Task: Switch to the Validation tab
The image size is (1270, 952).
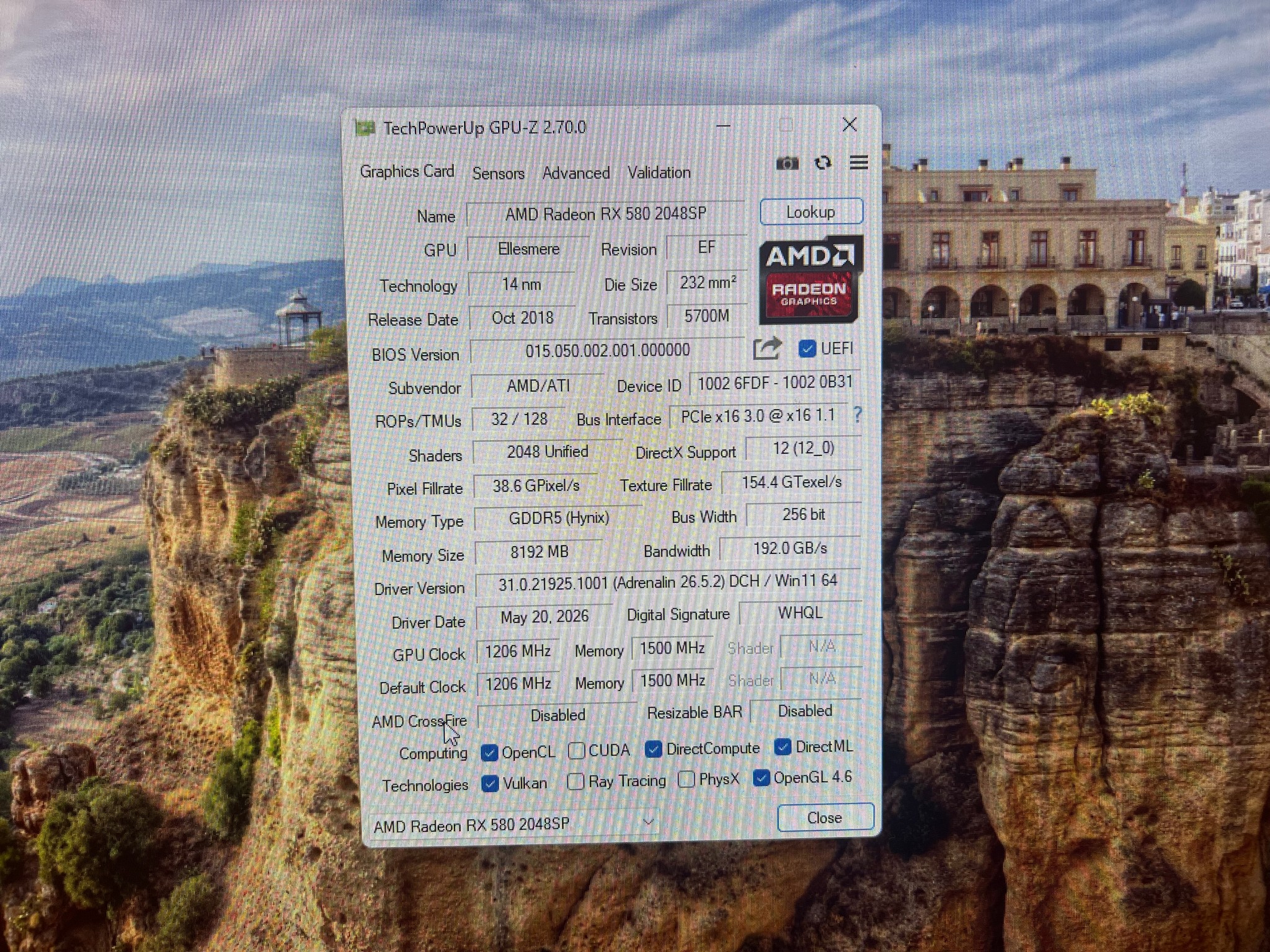Action: [659, 172]
